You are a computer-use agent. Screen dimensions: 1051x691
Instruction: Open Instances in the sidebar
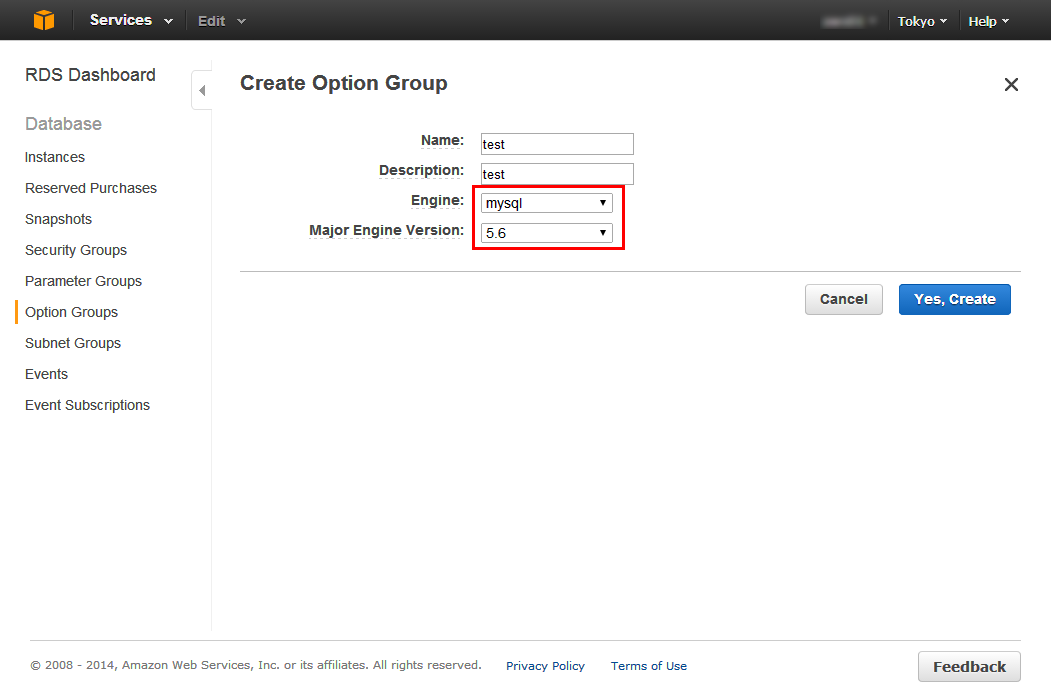55,157
